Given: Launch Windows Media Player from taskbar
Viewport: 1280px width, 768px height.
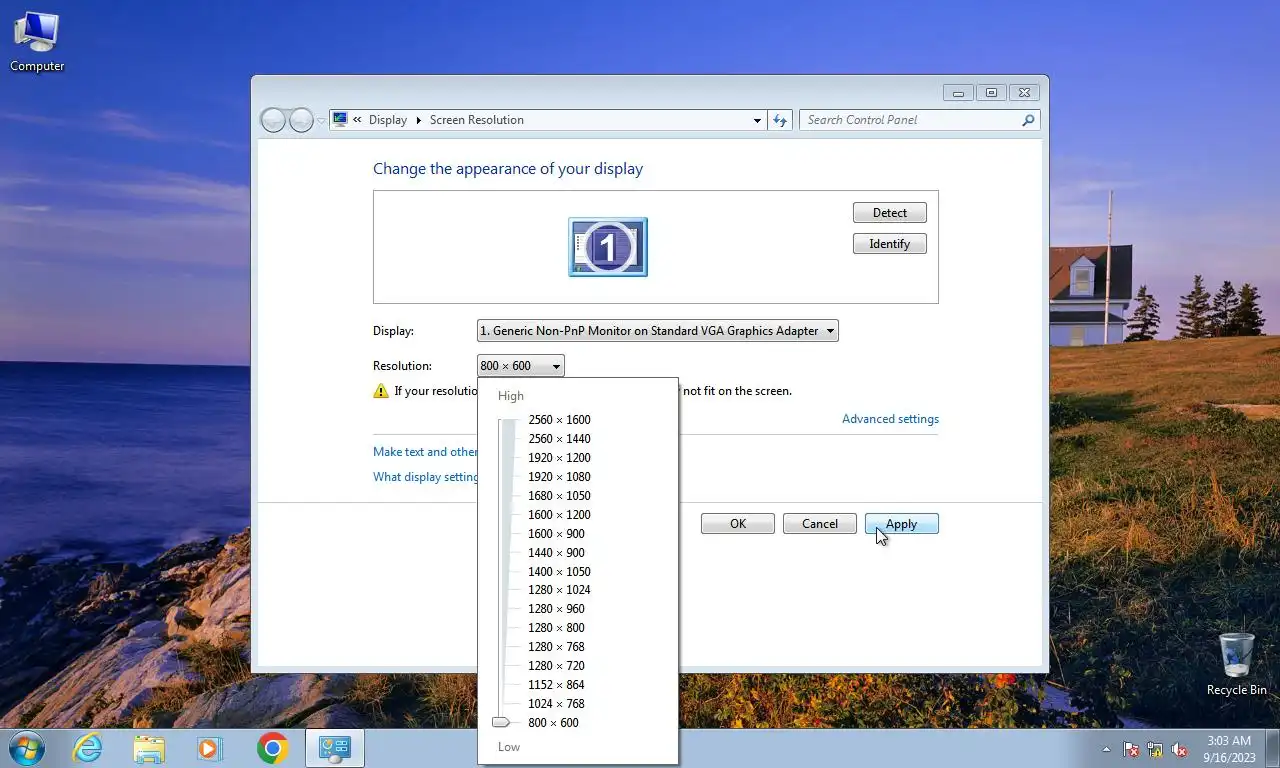Looking at the screenshot, I should pos(210,748).
